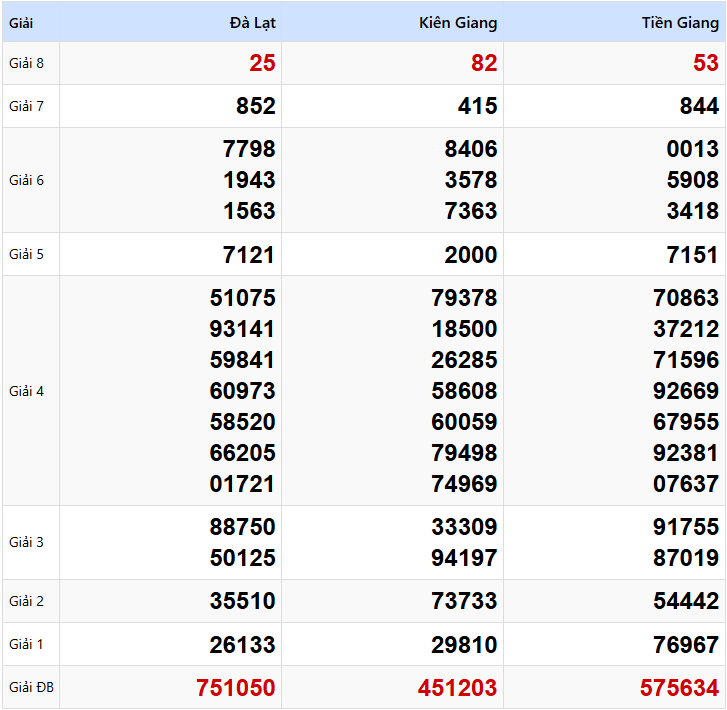Click number 87019 in Giải 3
The width and height of the screenshot is (727, 710).
point(686,558)
